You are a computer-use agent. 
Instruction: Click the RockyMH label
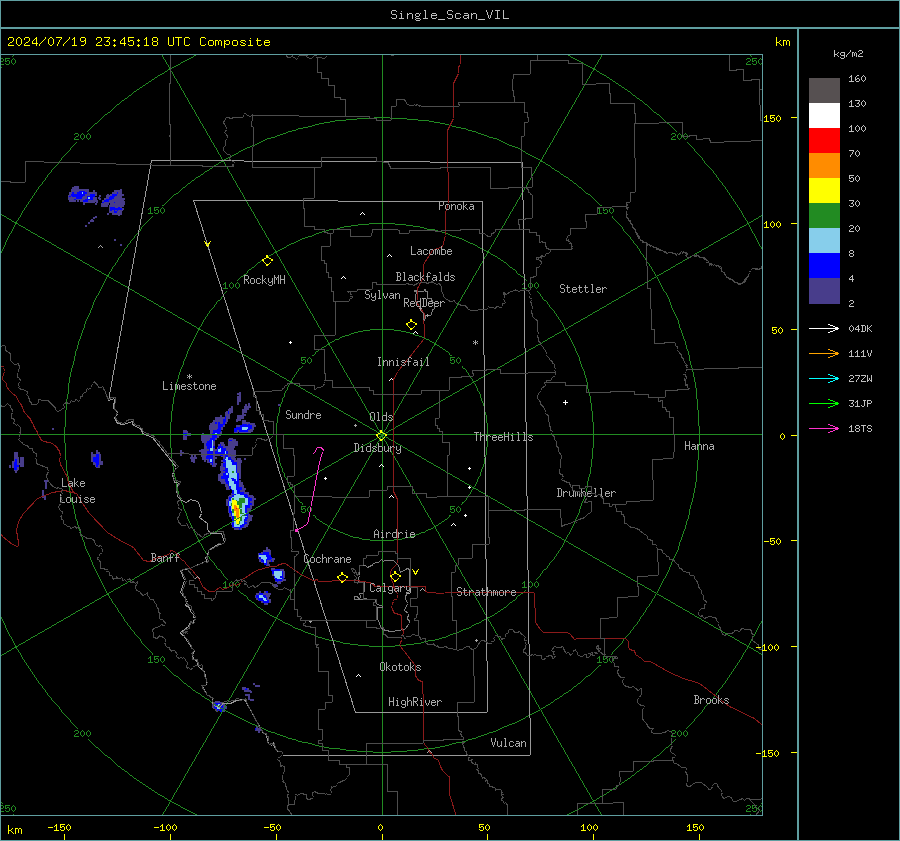point(264,280)
